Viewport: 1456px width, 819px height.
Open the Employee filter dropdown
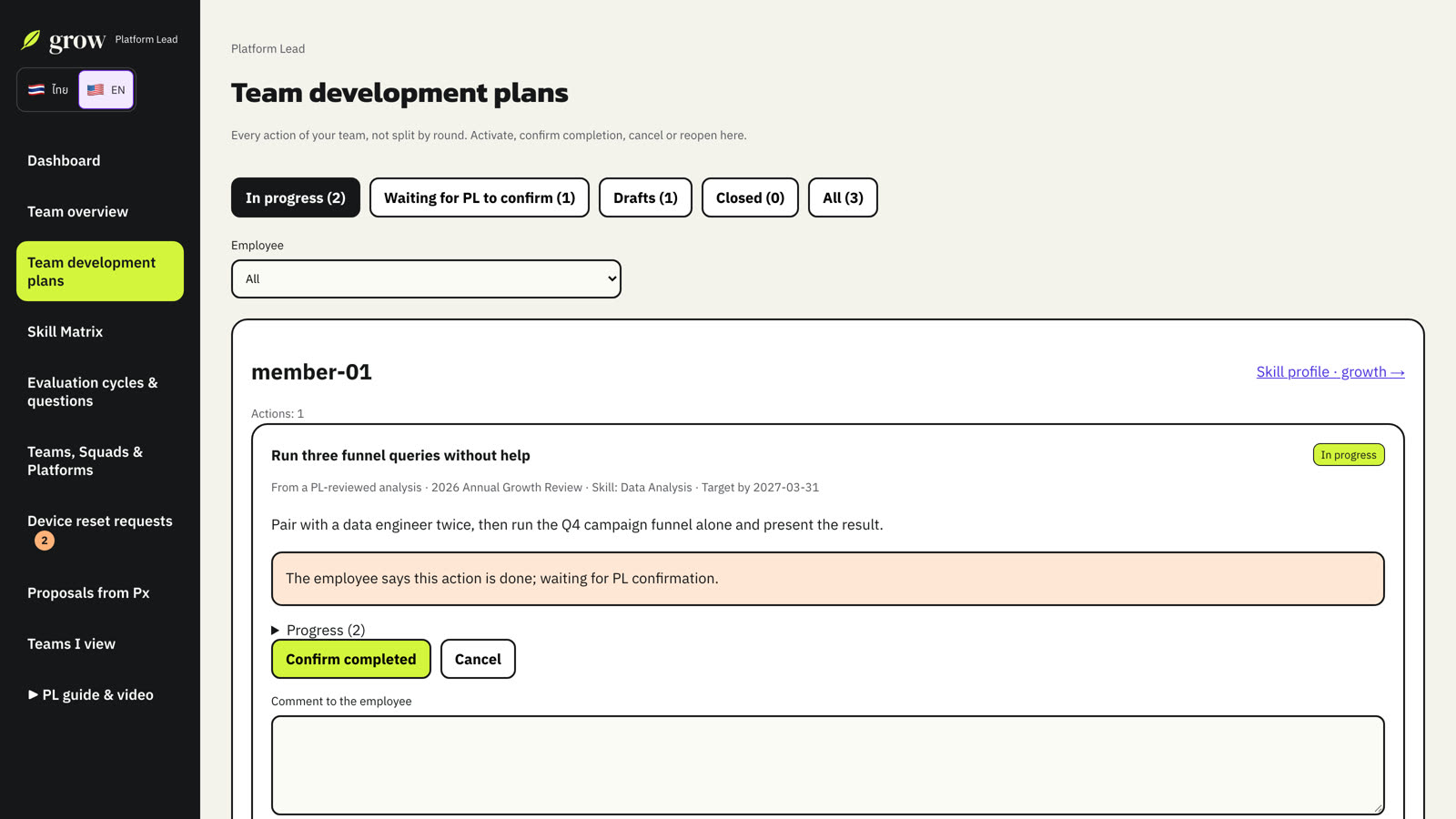[426, 278]
